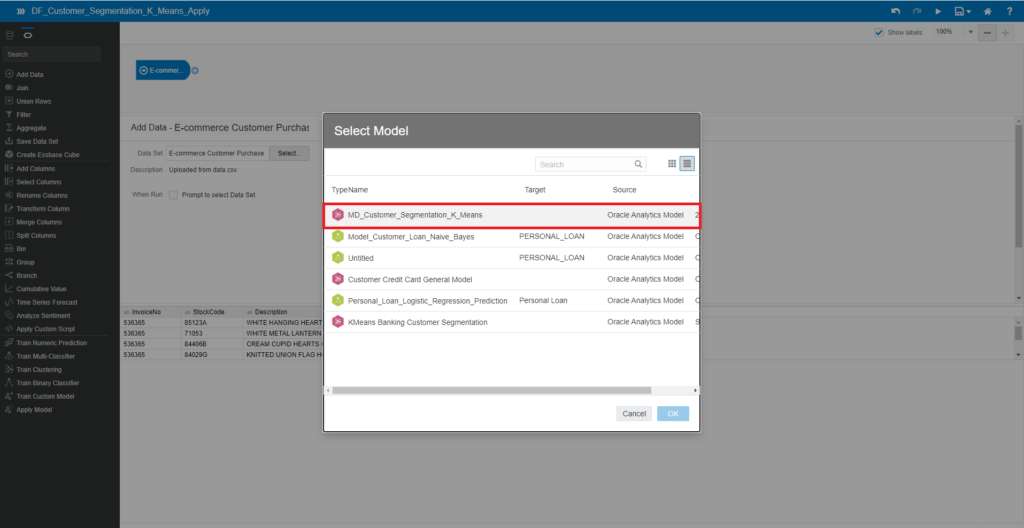Click the OK button

pyautogui.click(x=673, y=414)
